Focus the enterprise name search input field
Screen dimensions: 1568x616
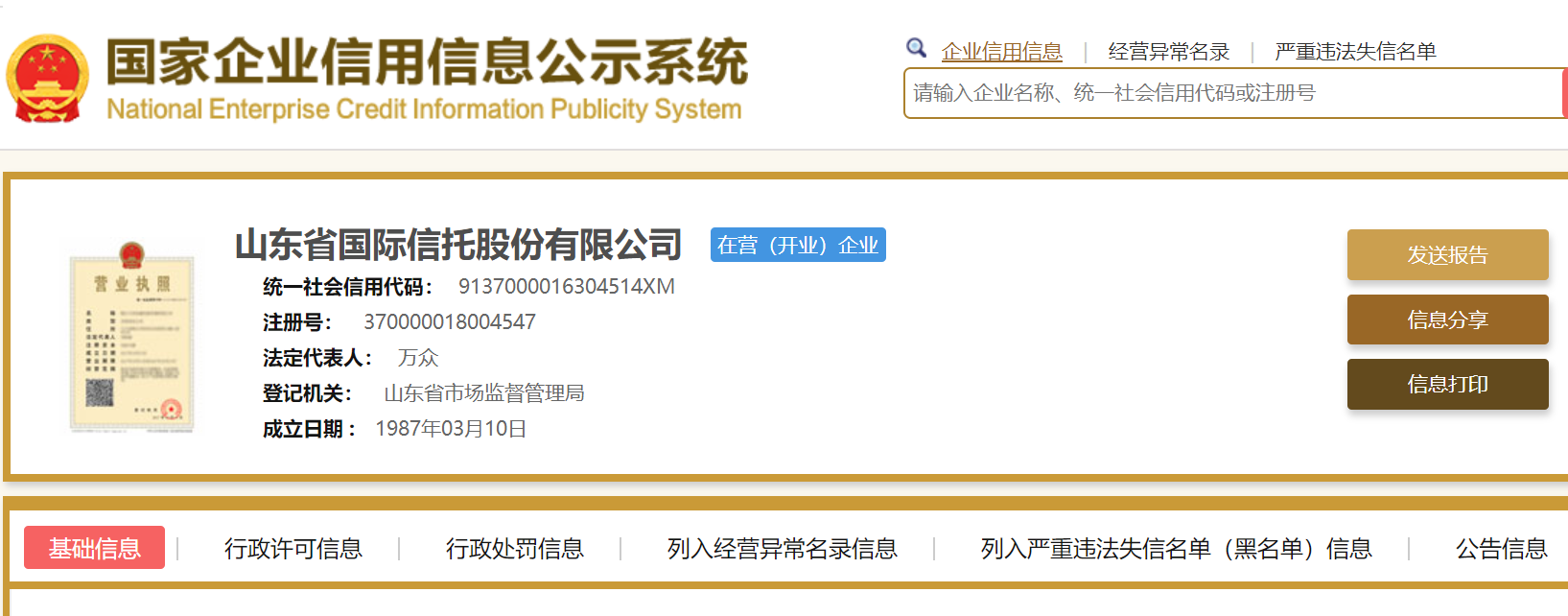click(x=1235, y=93)
